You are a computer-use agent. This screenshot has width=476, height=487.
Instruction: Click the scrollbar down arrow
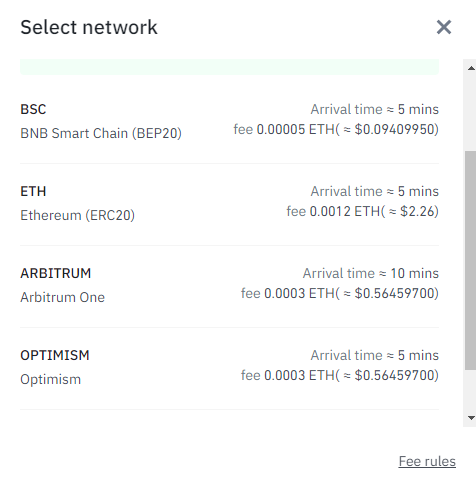click(x=471, y=418)
